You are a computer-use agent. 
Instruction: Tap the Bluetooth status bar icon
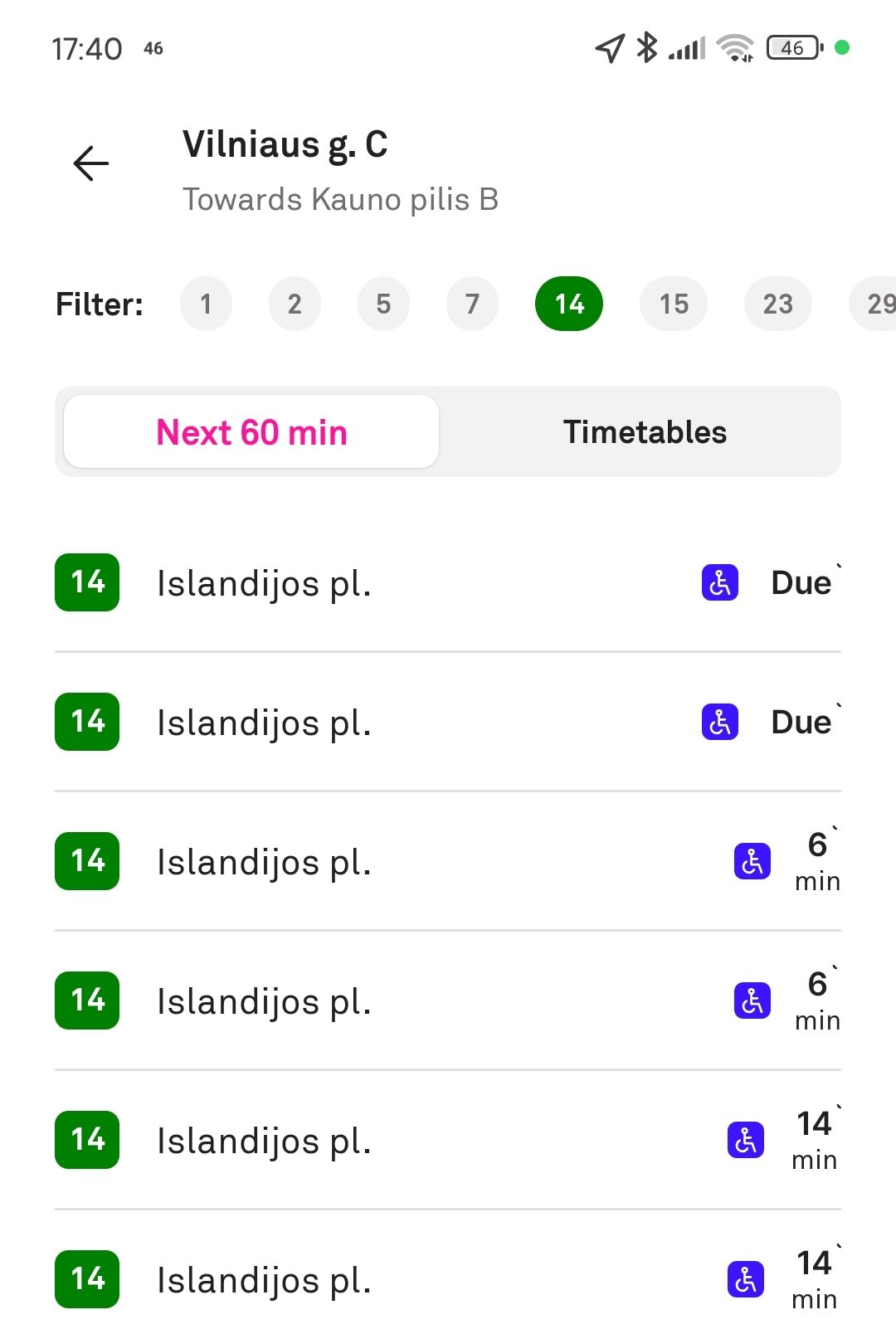pyautogui.click(x=646, y=47)
